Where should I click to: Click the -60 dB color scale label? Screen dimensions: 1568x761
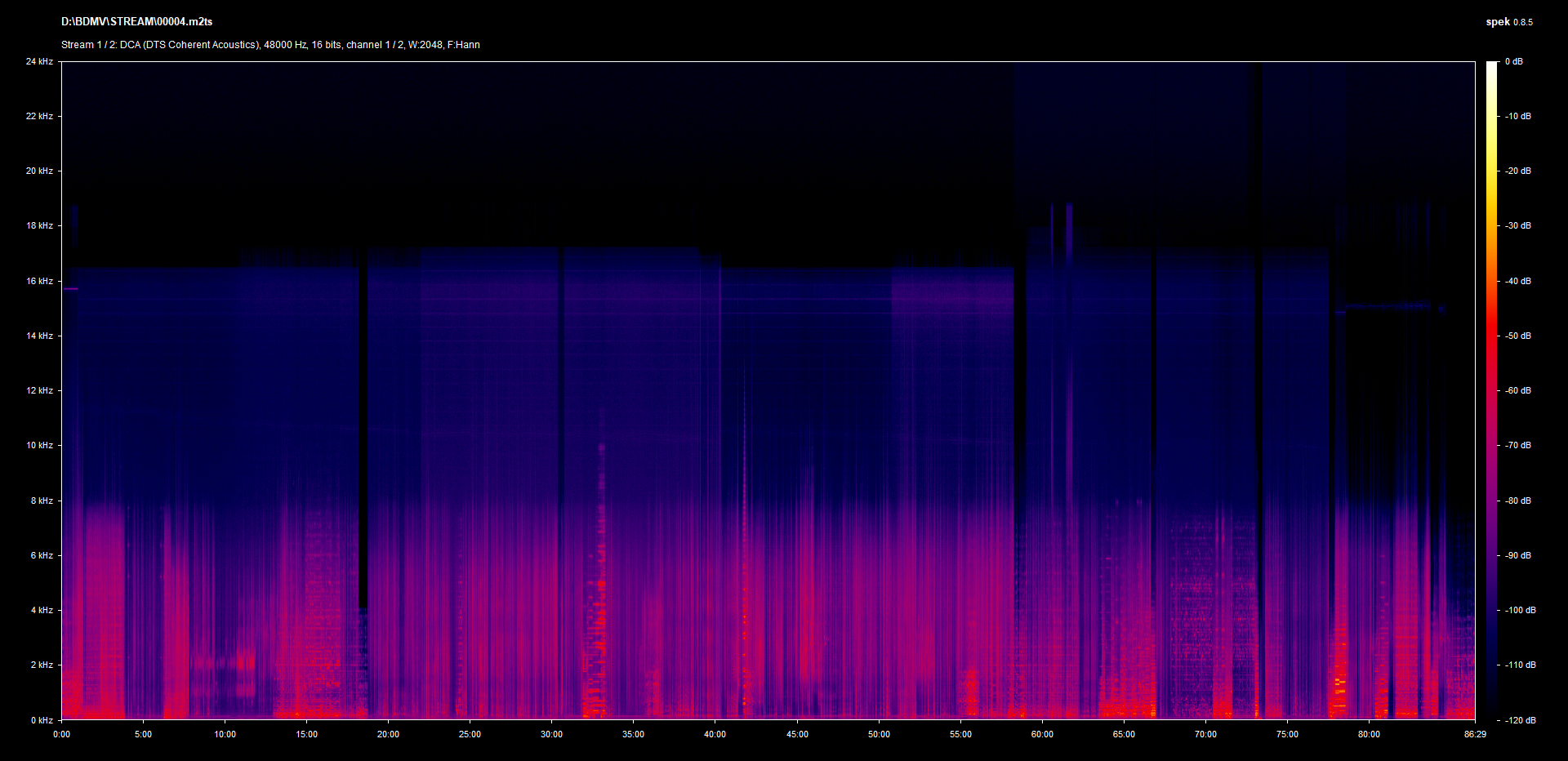point(1518,390)
